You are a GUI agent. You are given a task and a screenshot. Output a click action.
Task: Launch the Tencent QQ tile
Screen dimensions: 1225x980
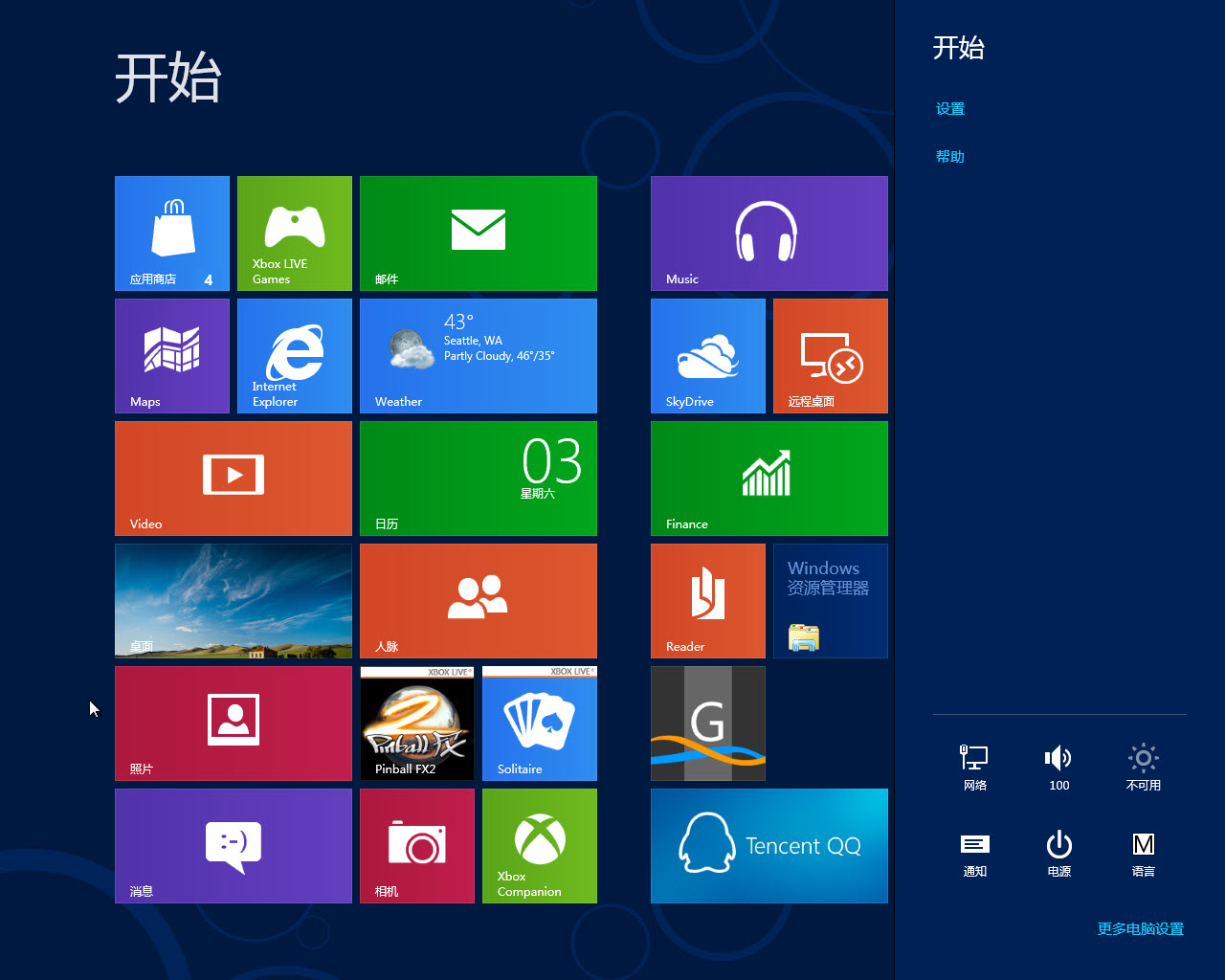[x=769, y=846]
